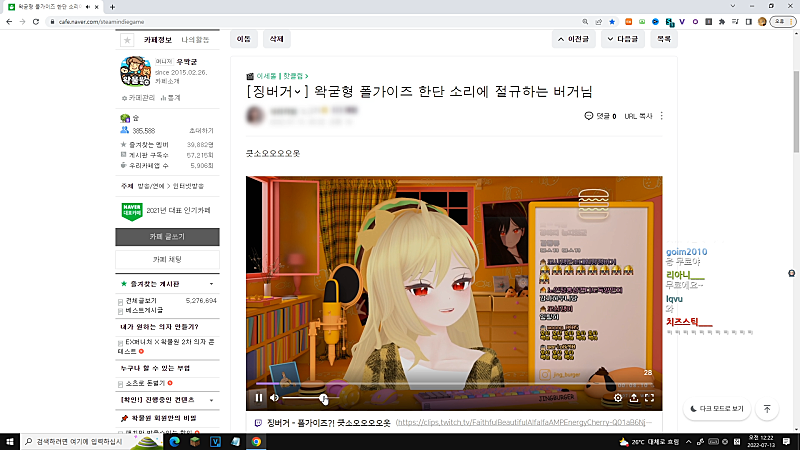Open a new browser tab
The height and width of the screenshot is (450, 800).
[x=112, y=7]
